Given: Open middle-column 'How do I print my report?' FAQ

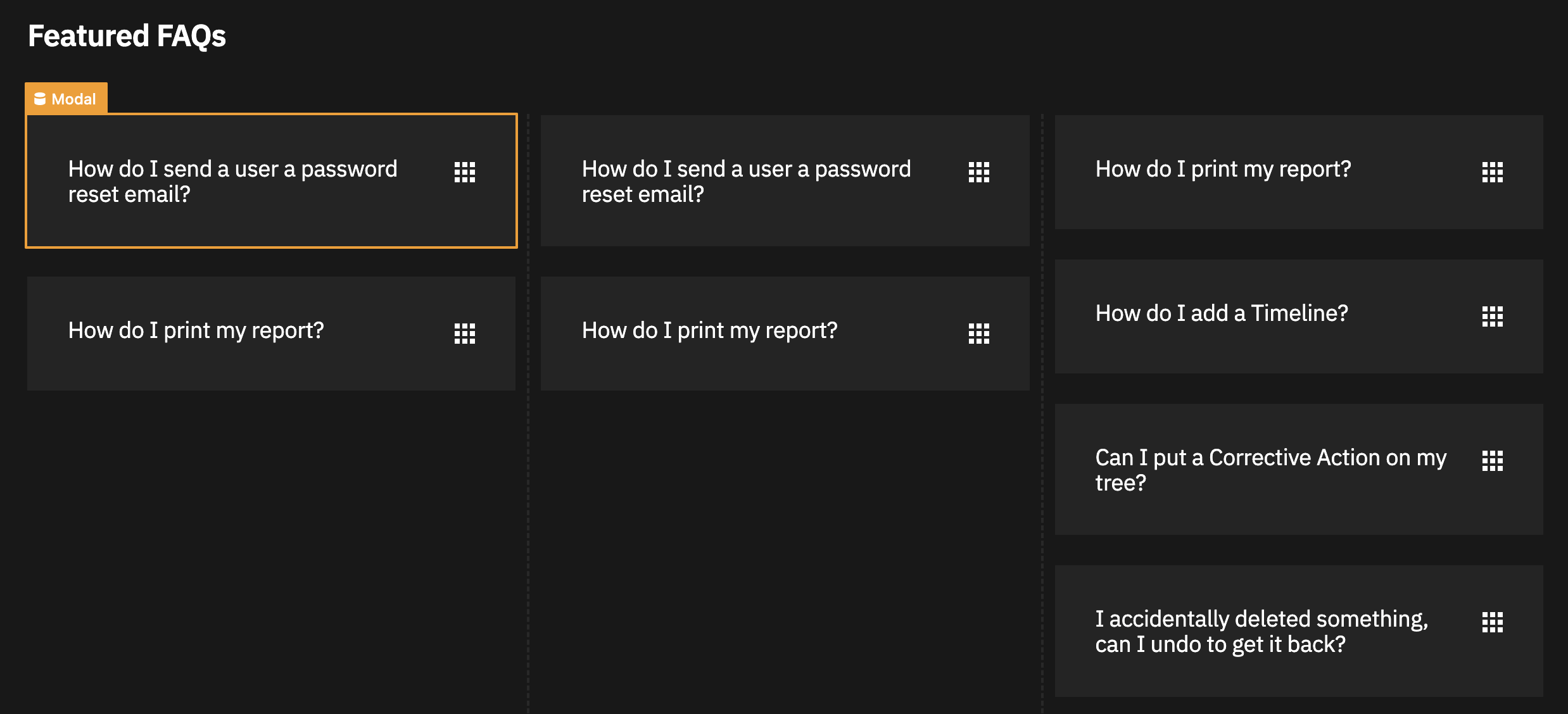Looking at the screenshot, I should tap(709, 330).
